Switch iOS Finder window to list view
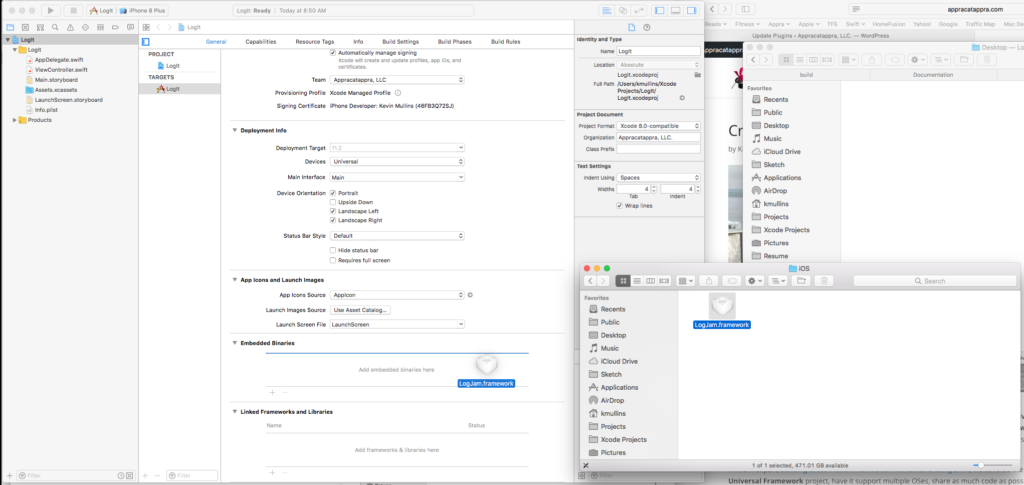This screenshot has height=485, width=1024. 636,281
